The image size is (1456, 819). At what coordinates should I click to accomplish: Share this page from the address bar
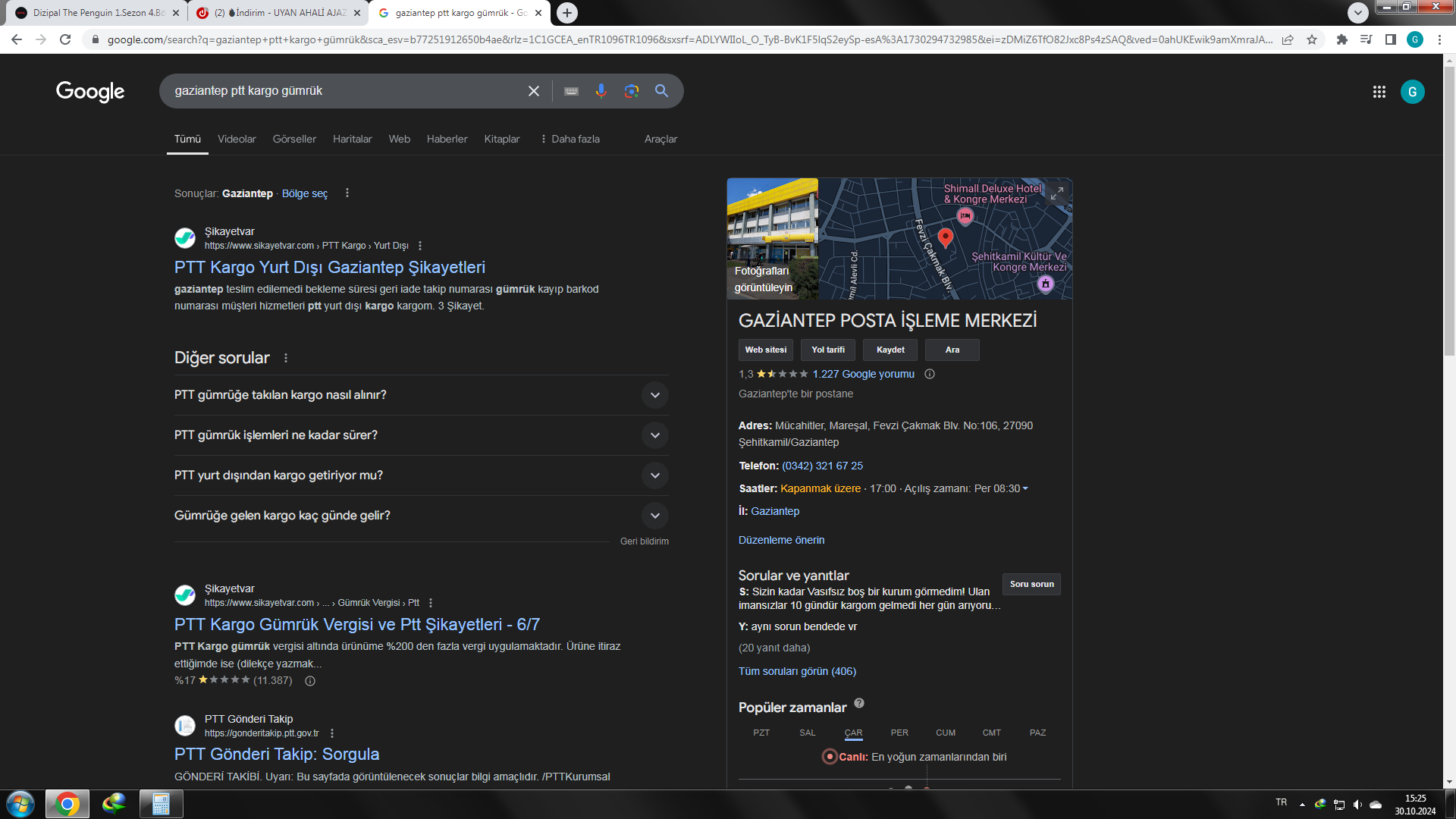tap(1288, 39)
